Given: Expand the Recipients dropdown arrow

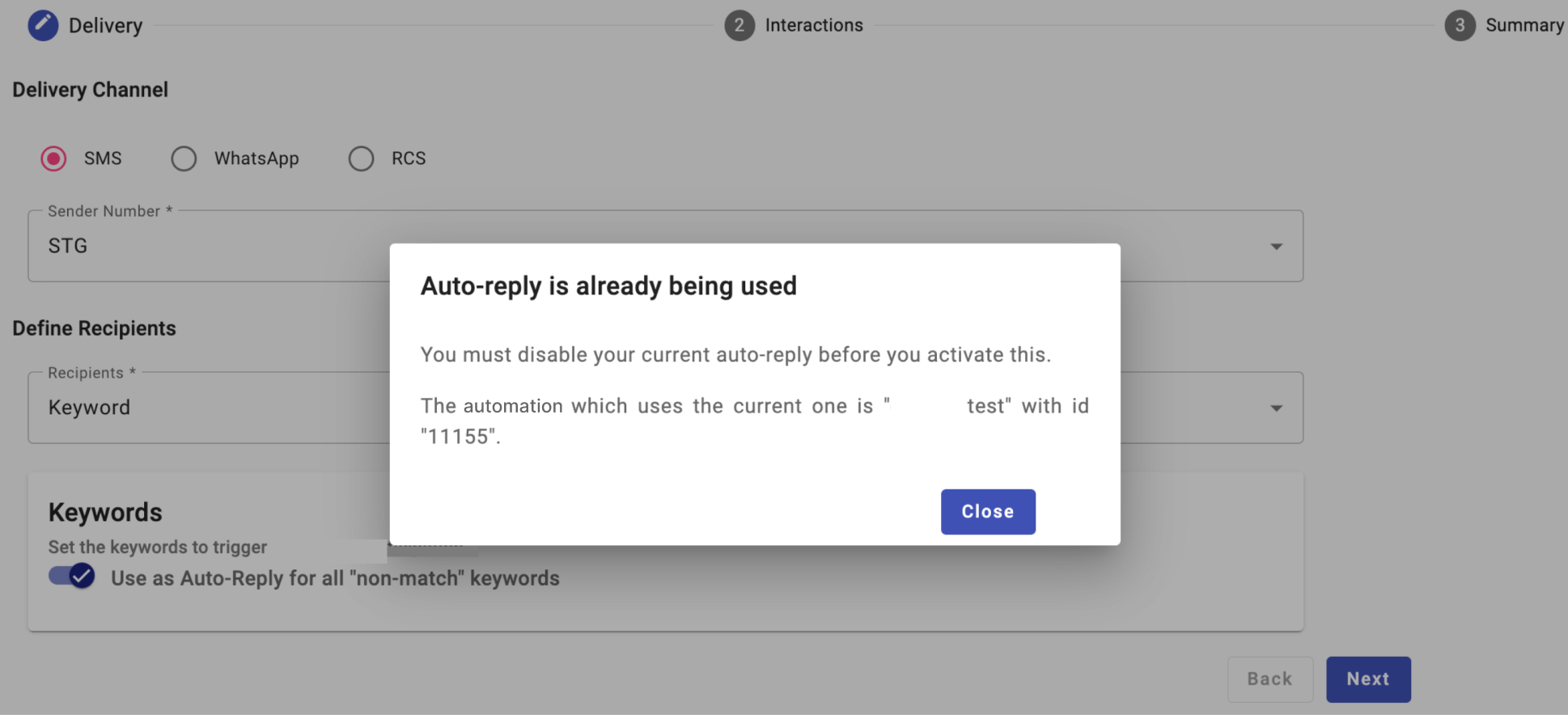Looking at the screenshot, I should pos(1276,408).
